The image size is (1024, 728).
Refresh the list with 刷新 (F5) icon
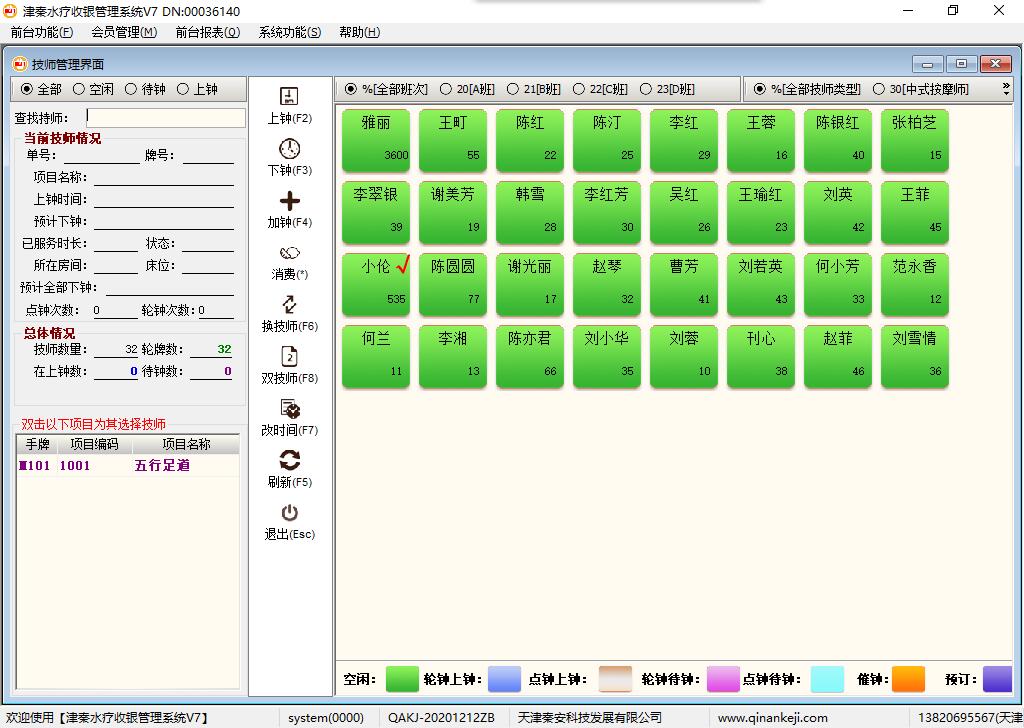click(x=289, y=461)
